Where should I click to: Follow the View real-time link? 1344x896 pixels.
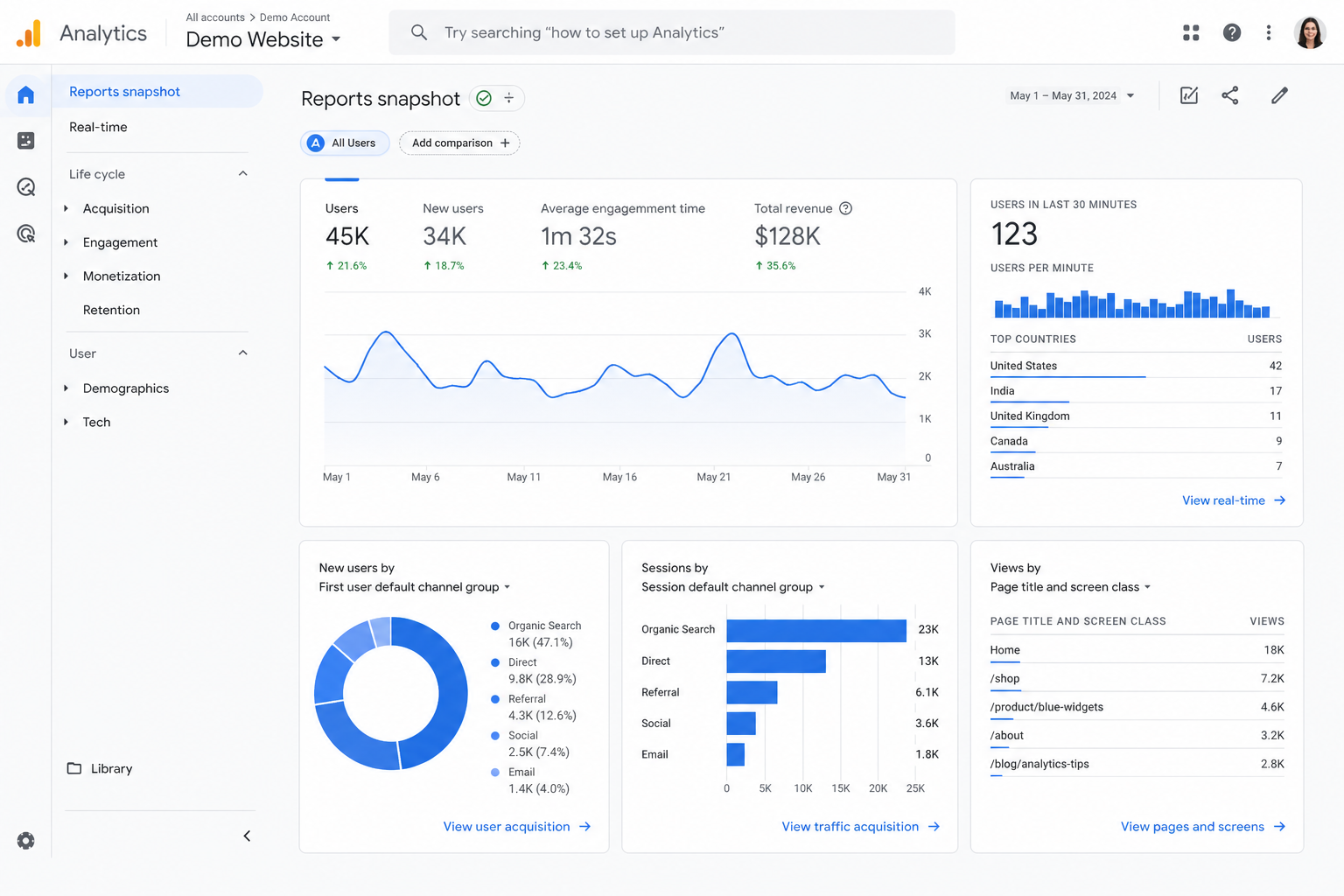tap(1234, 500)
